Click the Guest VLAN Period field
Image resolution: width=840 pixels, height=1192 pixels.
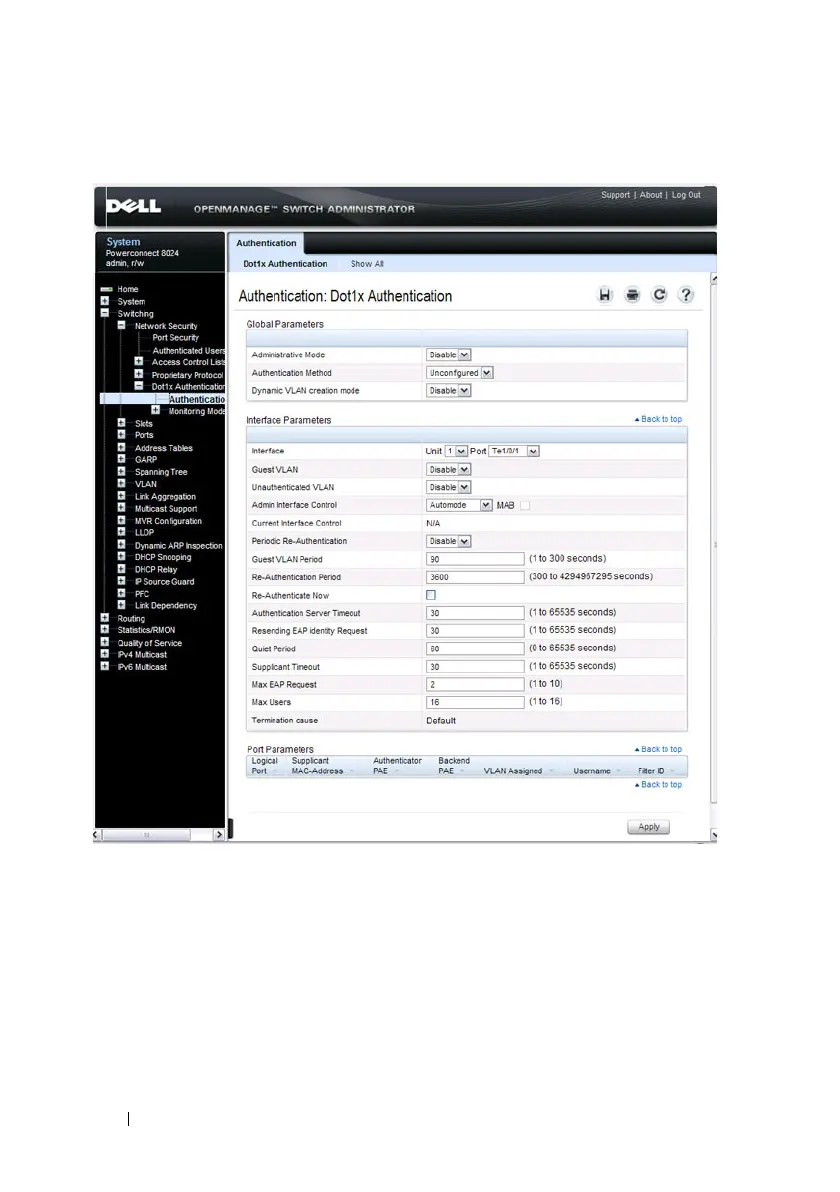(475, 559)
